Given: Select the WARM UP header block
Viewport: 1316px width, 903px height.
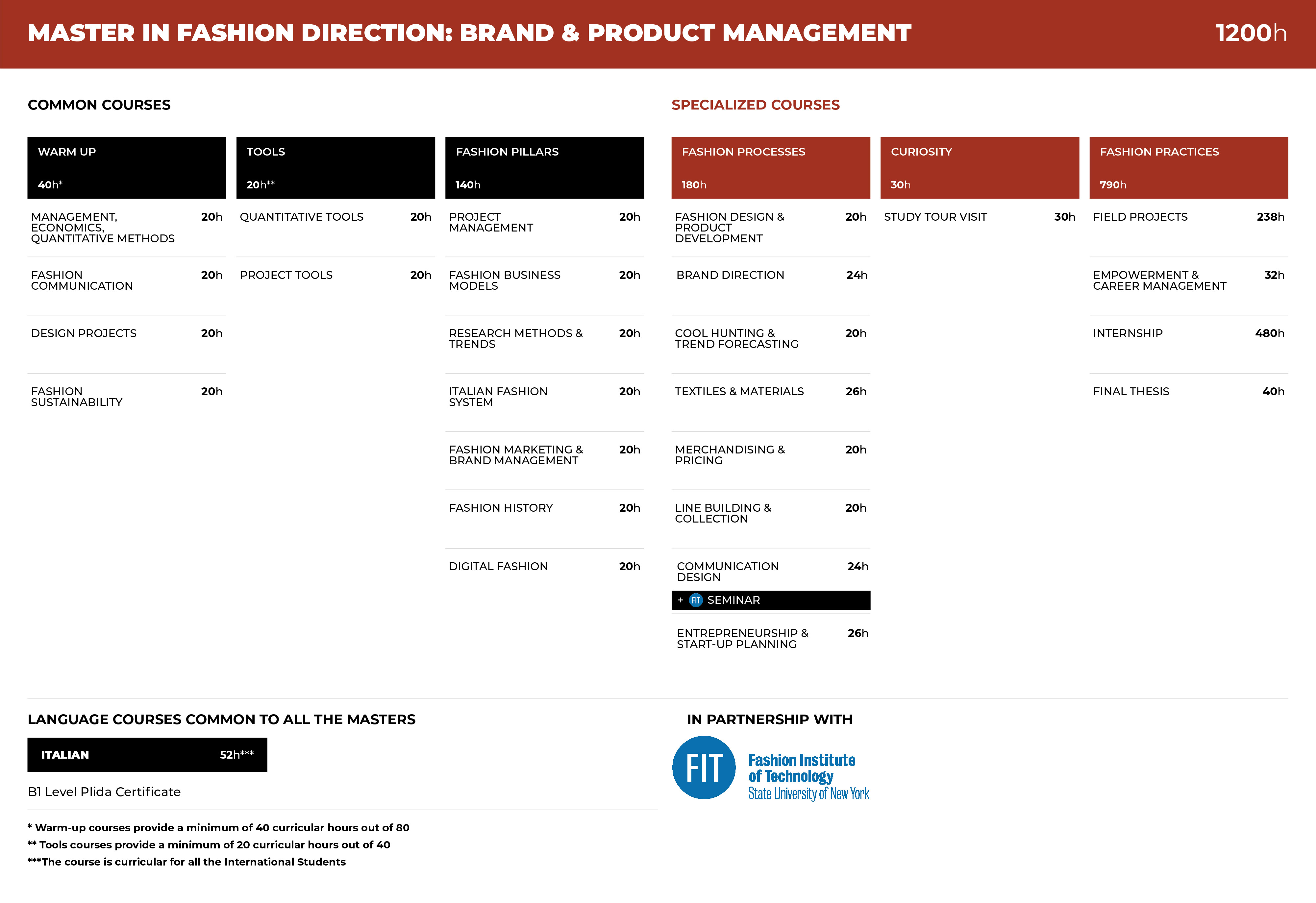Looking at the screenshot, I should [127, 168].
